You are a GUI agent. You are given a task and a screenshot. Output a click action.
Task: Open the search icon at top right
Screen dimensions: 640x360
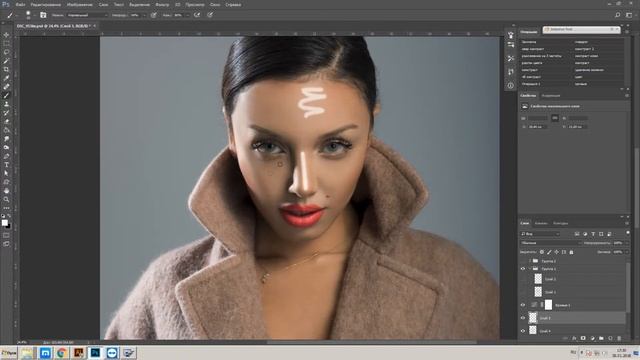[618, 15]
